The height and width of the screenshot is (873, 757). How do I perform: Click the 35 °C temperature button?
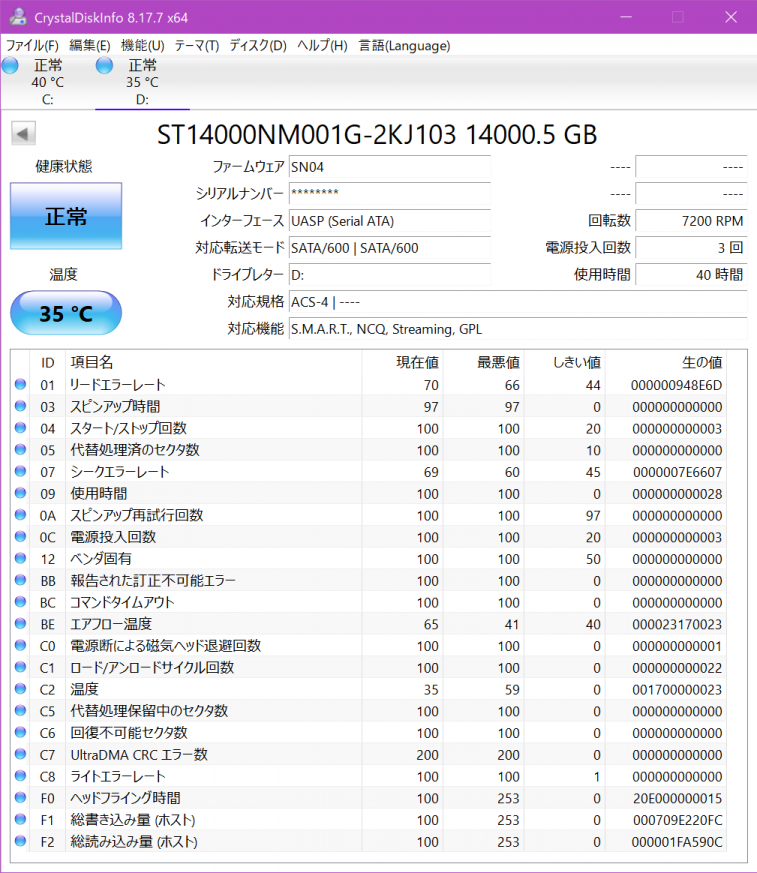pyautogui.click(x=66, y=314)
